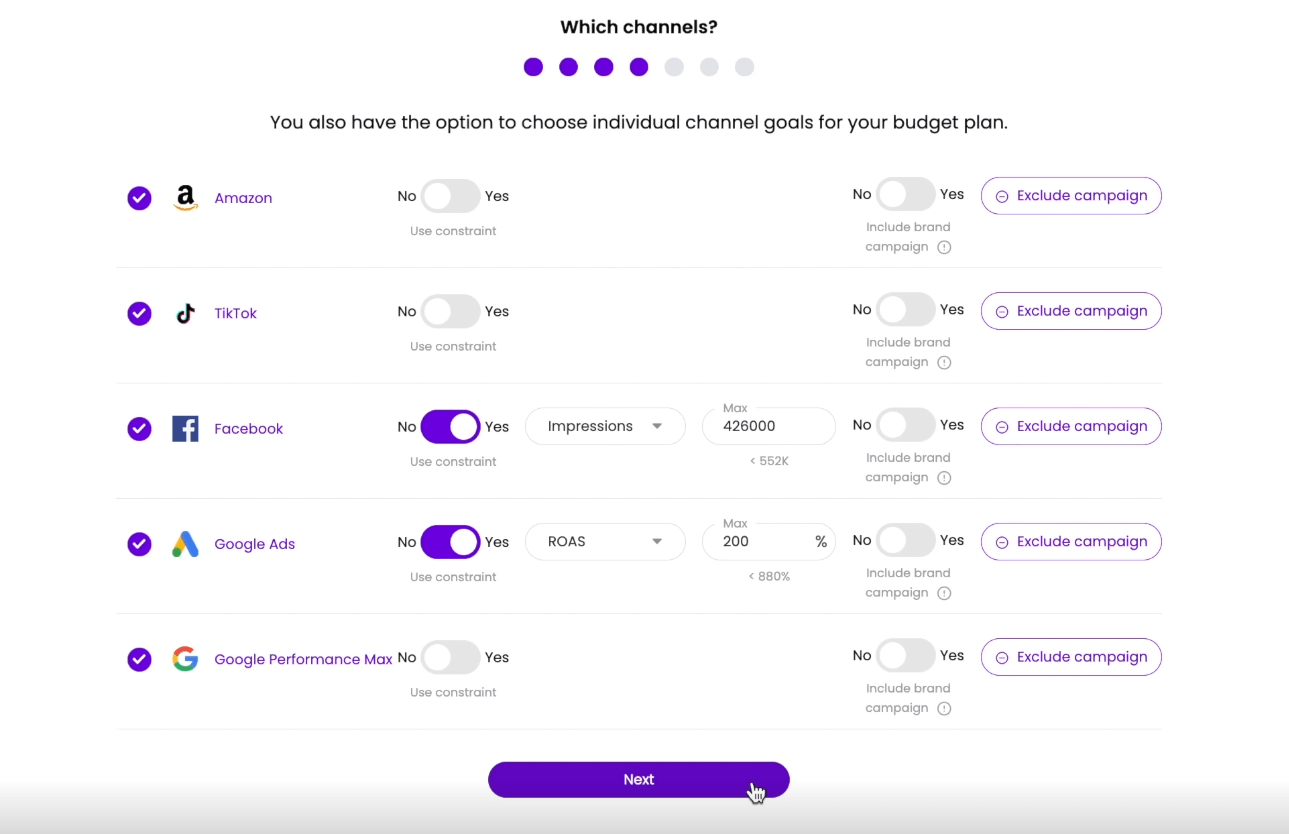Jump to the fifth step dot

pyautogui.click(x=674, y=67)
